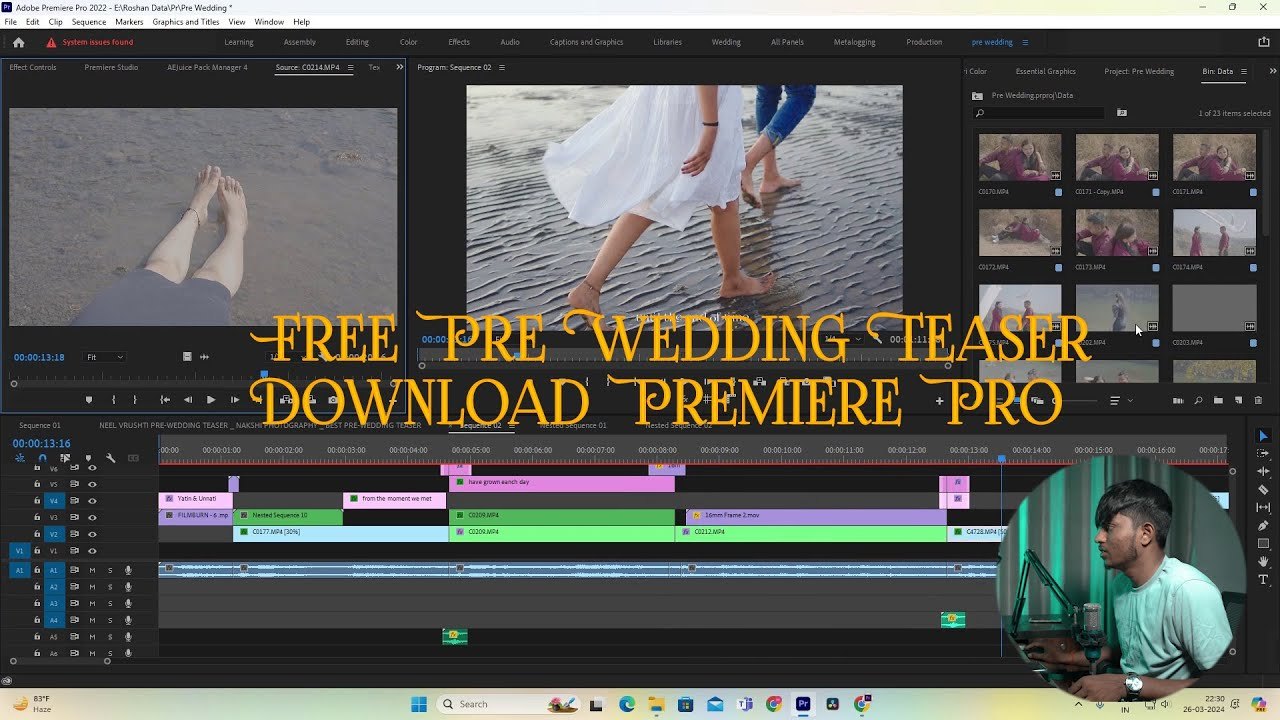Viewport: 1280px width, 720px height.
Task: Show hidden system tray icons chevron
Action: point(1077,704)
